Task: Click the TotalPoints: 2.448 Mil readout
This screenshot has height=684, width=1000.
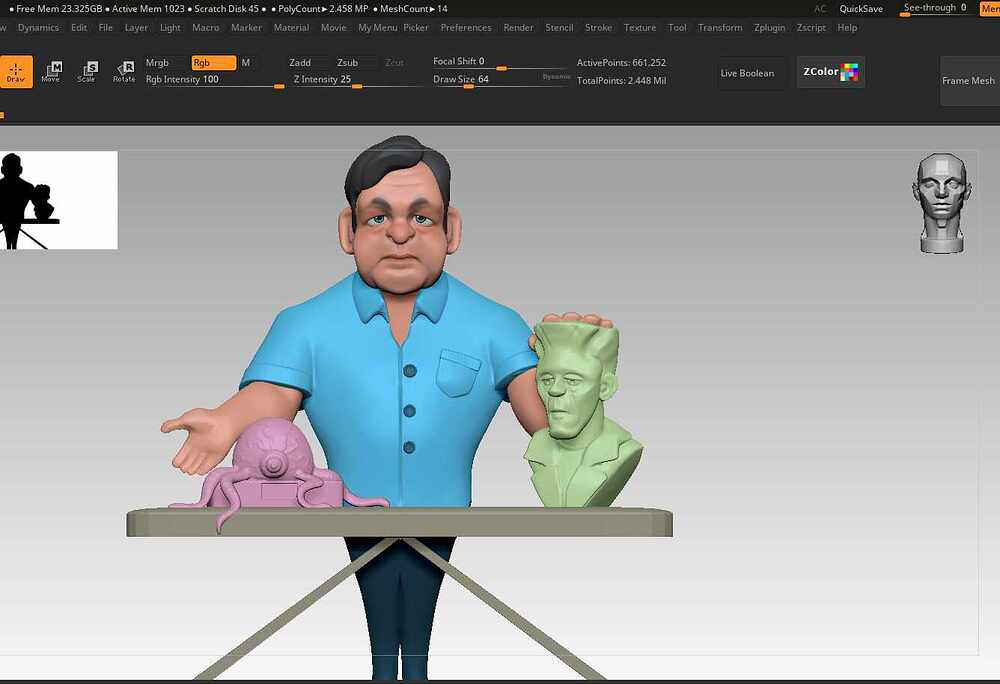Action: tap(621, 80)
